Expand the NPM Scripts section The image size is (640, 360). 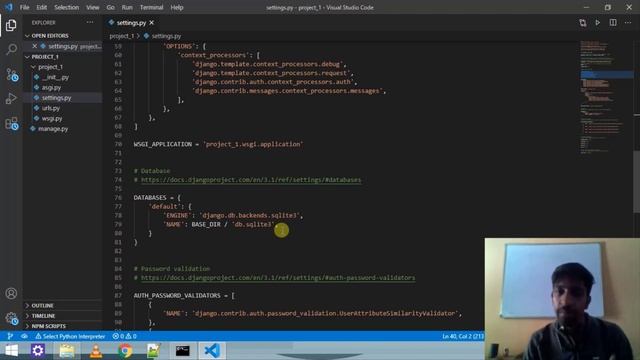click(48, 326)
